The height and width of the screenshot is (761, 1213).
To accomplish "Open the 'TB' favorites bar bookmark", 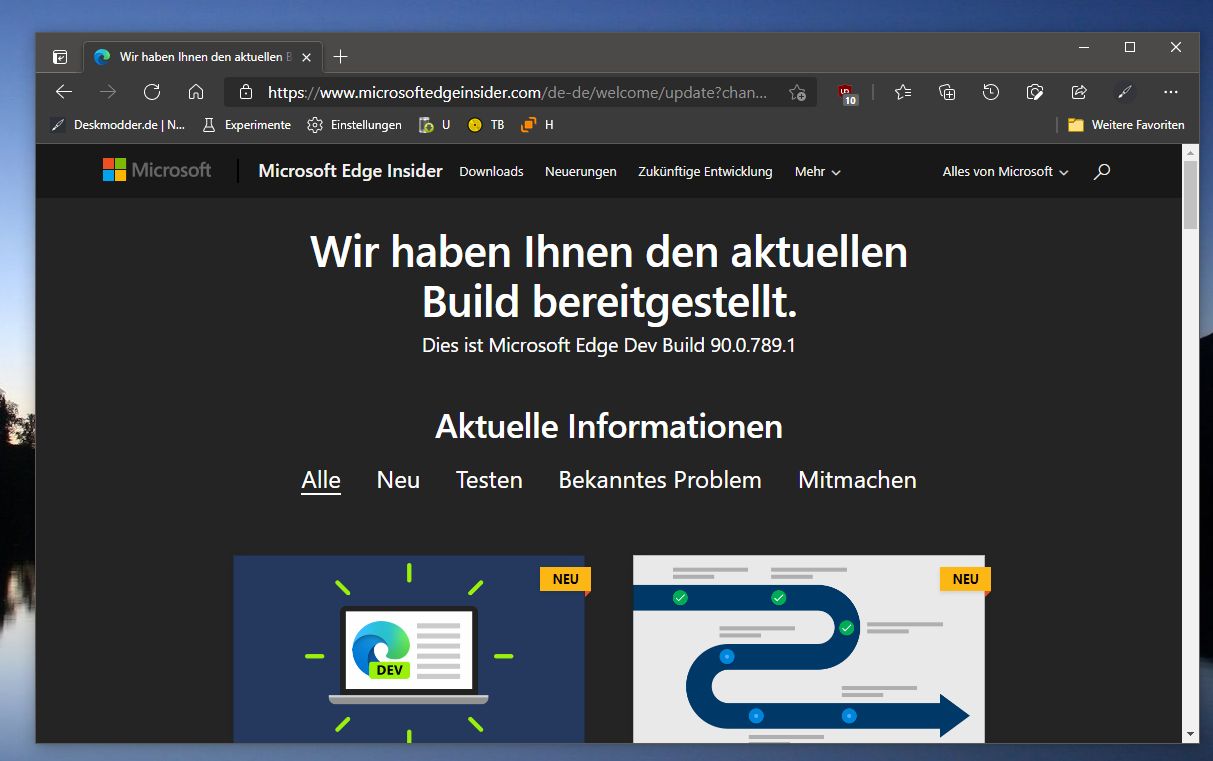I will coord(486,125).
